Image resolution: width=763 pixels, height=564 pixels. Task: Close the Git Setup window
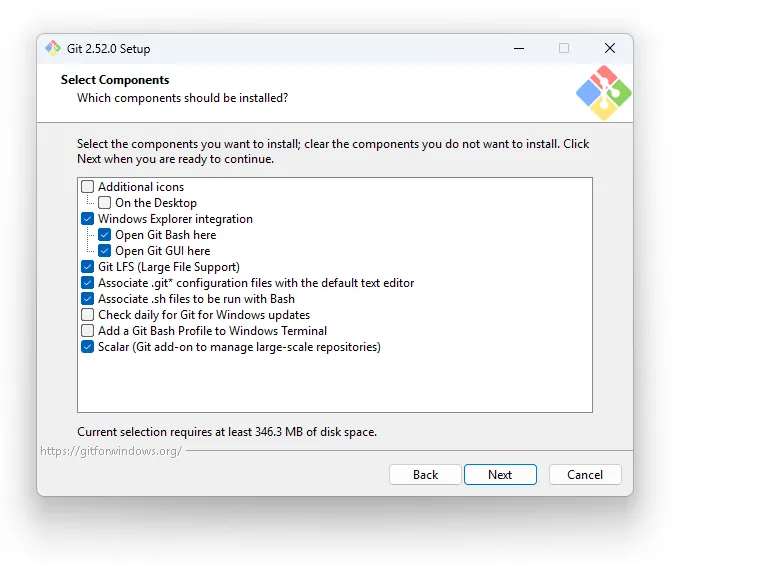(609, 48)
